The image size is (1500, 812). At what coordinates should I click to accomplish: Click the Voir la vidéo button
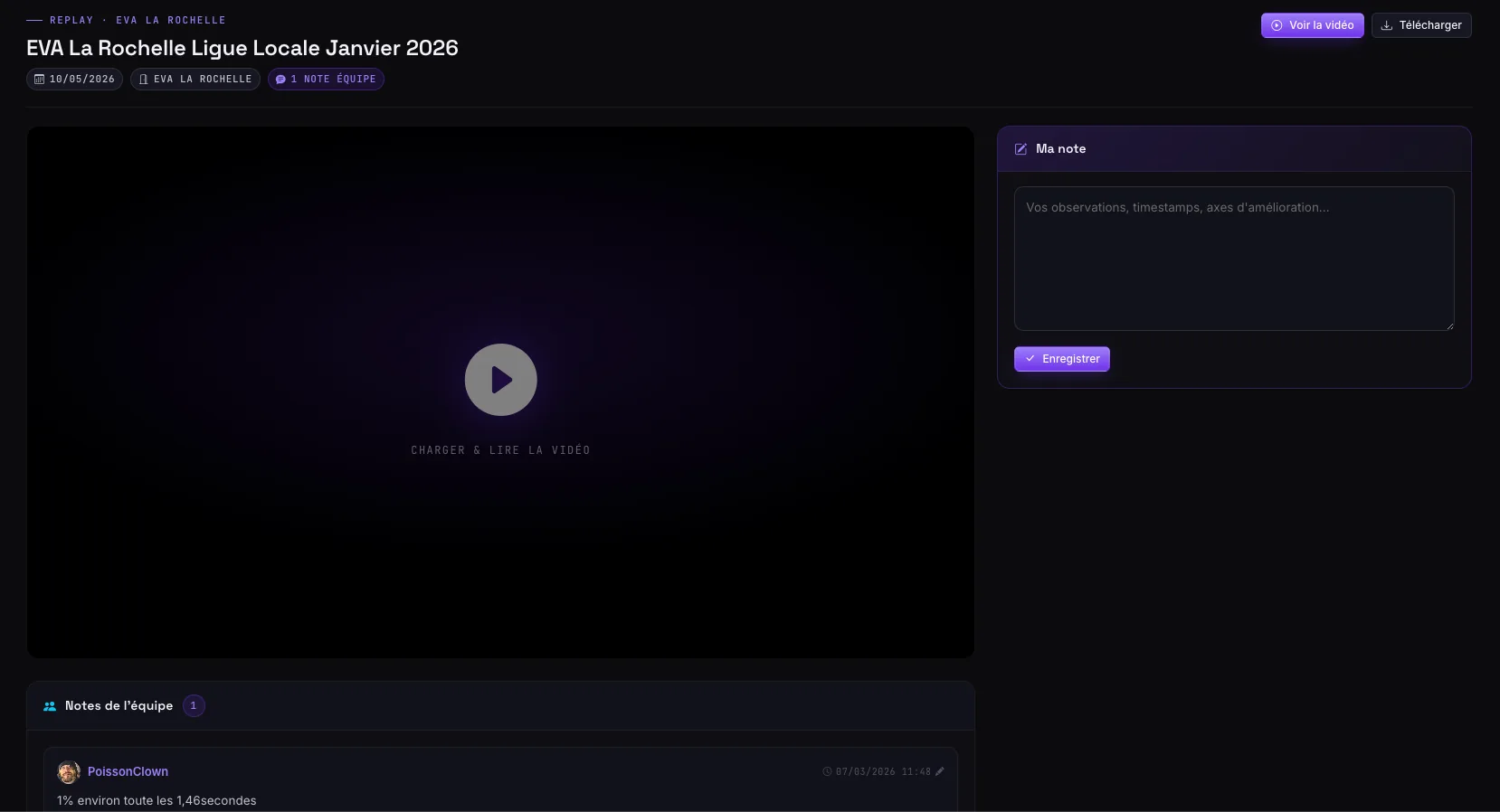click(1312, 25)
